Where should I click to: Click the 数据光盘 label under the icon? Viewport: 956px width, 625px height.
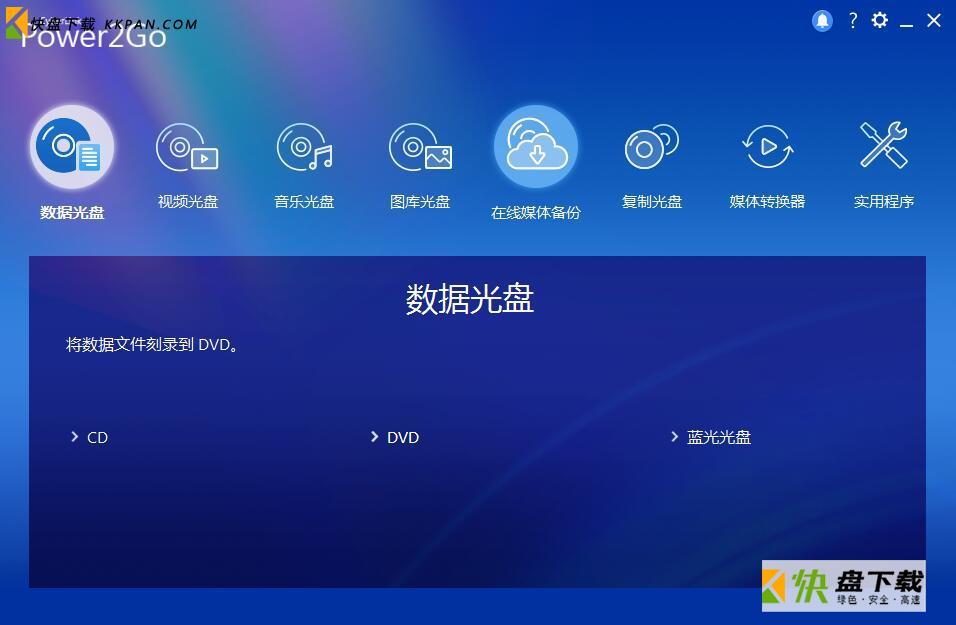click(x=72, y=213)
